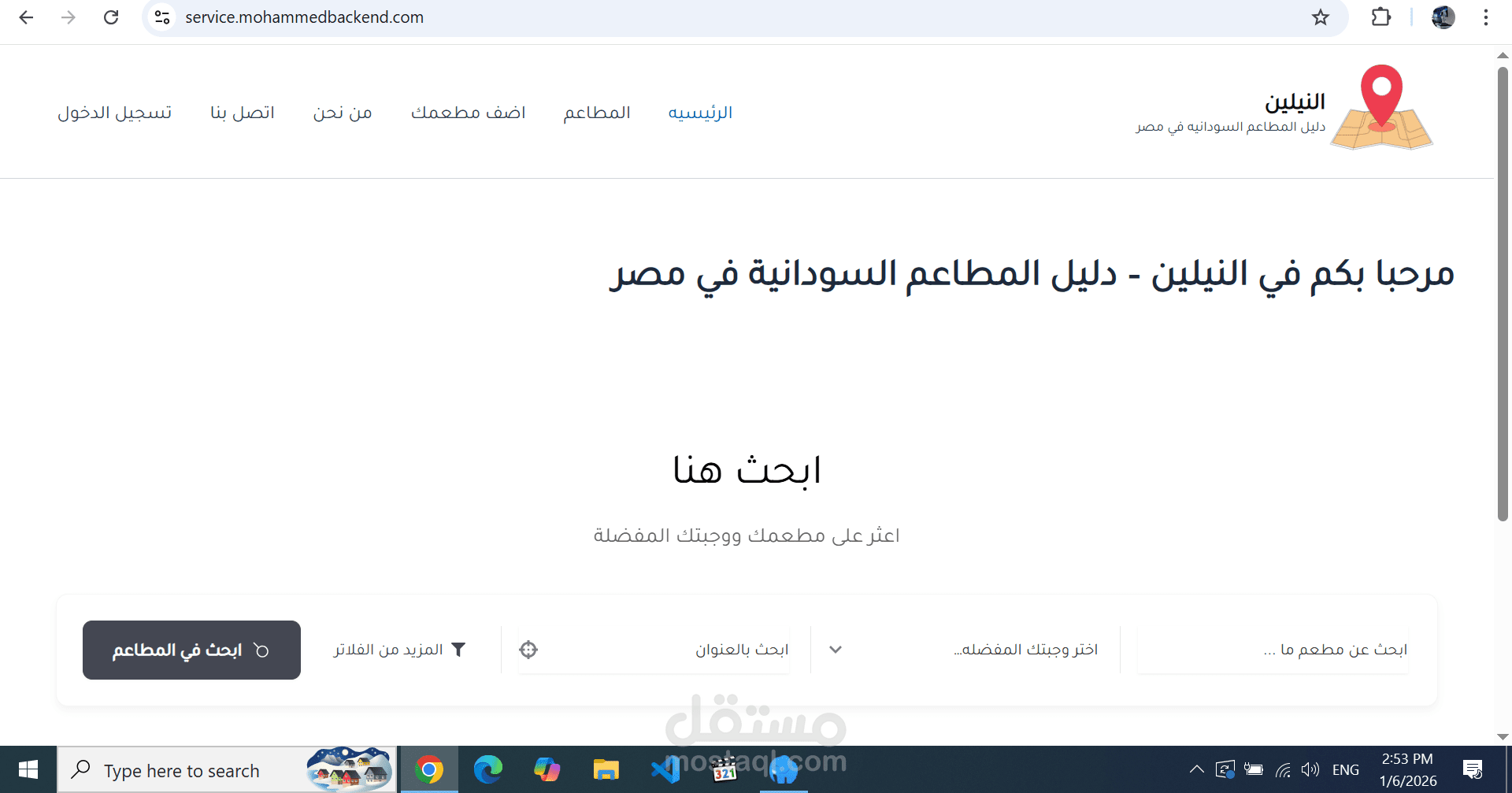Open Chrome from the taskbar
The height and width of the screenshot is (793, 1512).
[x=429, y=769]
